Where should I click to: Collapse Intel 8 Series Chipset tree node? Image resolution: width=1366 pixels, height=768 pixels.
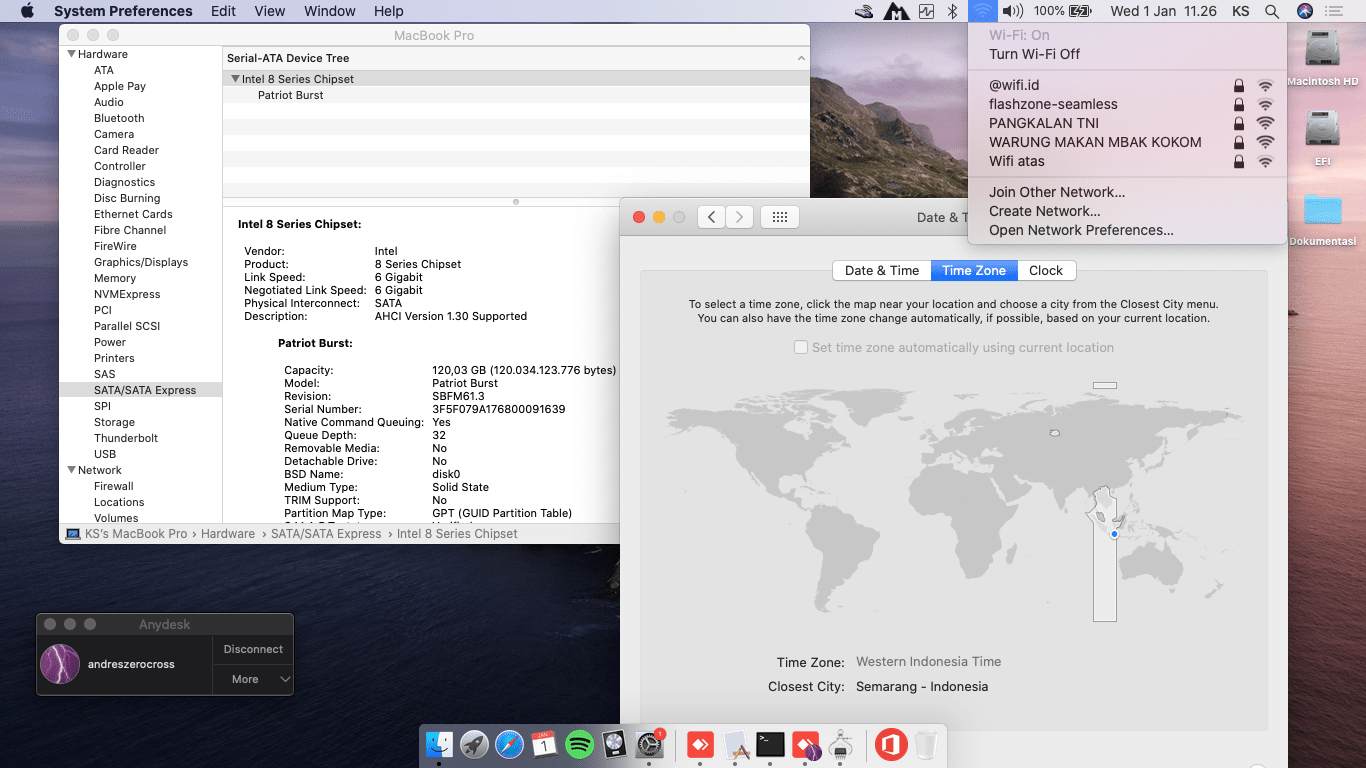click(x=235, y=79)
